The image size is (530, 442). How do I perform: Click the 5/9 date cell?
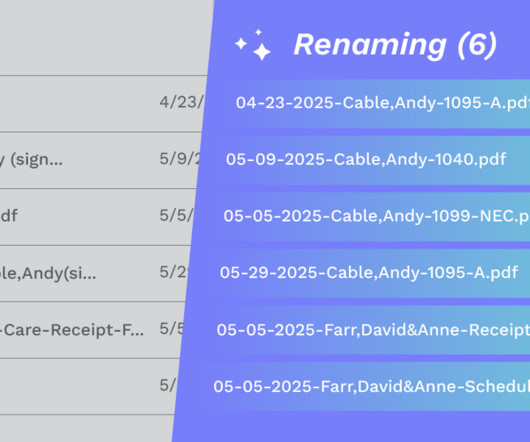click(x=180, y=159)
